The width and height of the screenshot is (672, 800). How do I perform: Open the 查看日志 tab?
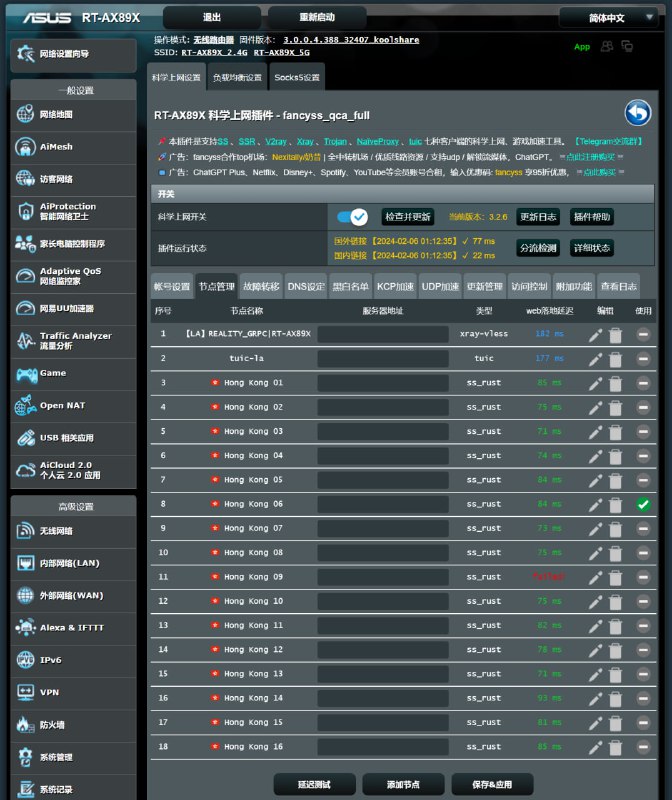tap(618, 287)
